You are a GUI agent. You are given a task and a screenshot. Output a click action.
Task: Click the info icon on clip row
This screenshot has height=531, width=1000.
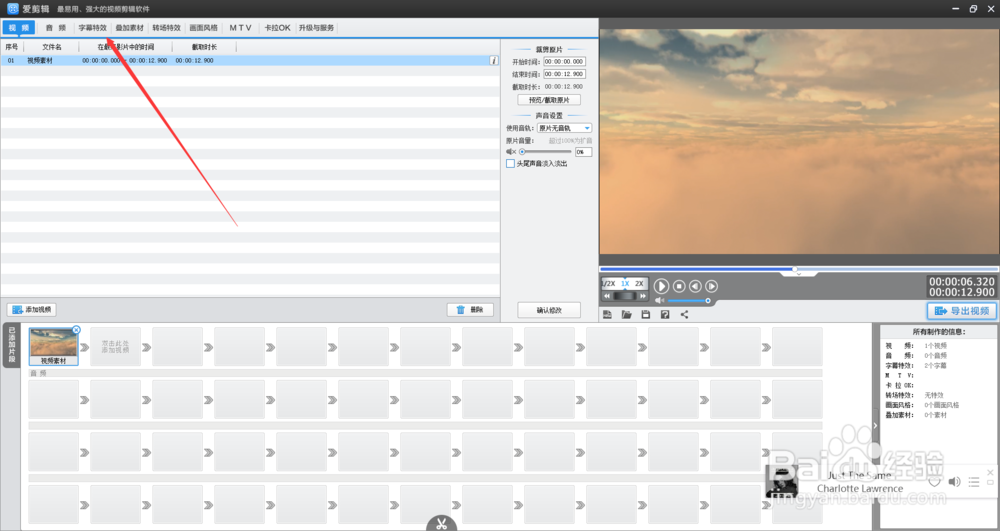pos(494,61)
